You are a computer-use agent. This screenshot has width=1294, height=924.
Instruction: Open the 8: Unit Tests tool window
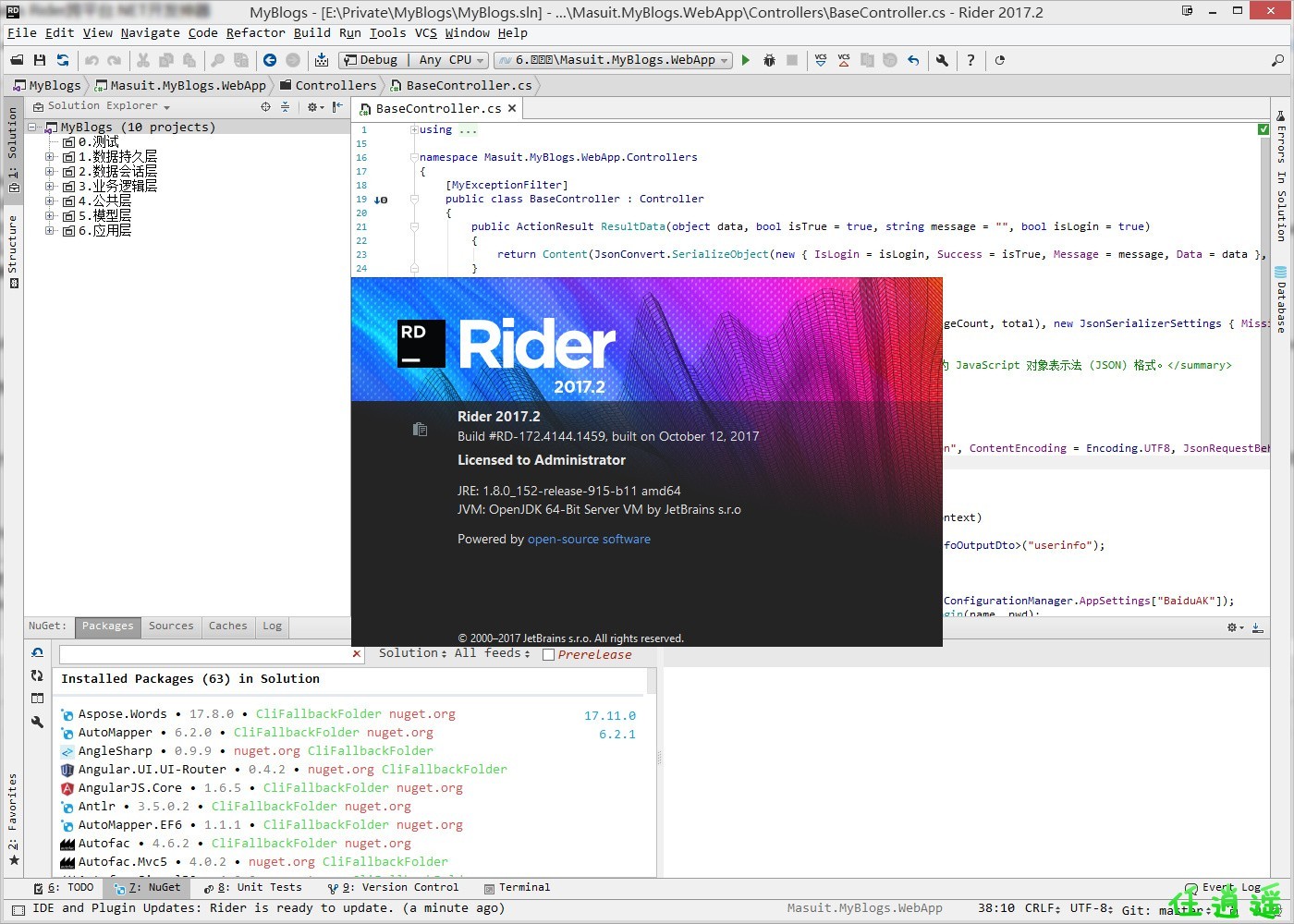[253, 888]
